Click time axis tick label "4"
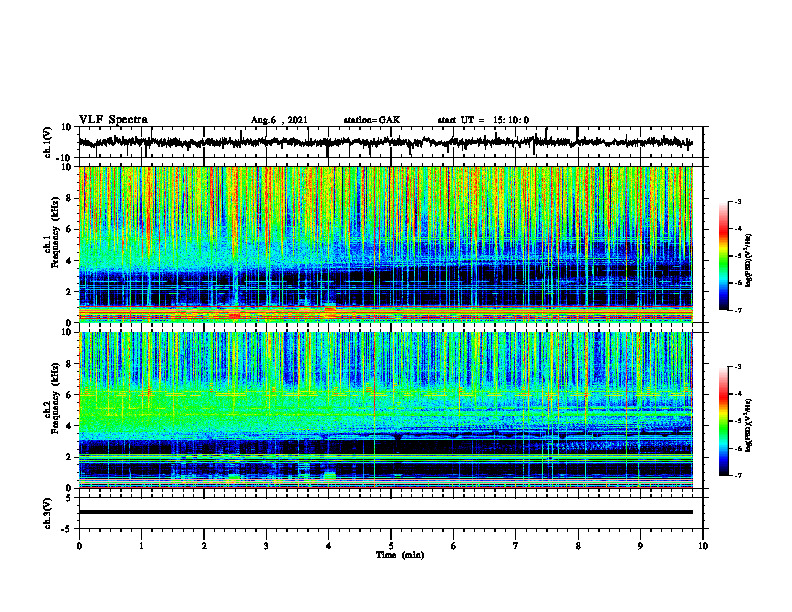Image resolution: width=792 pixels, height=612 pixels. point(329,546)
